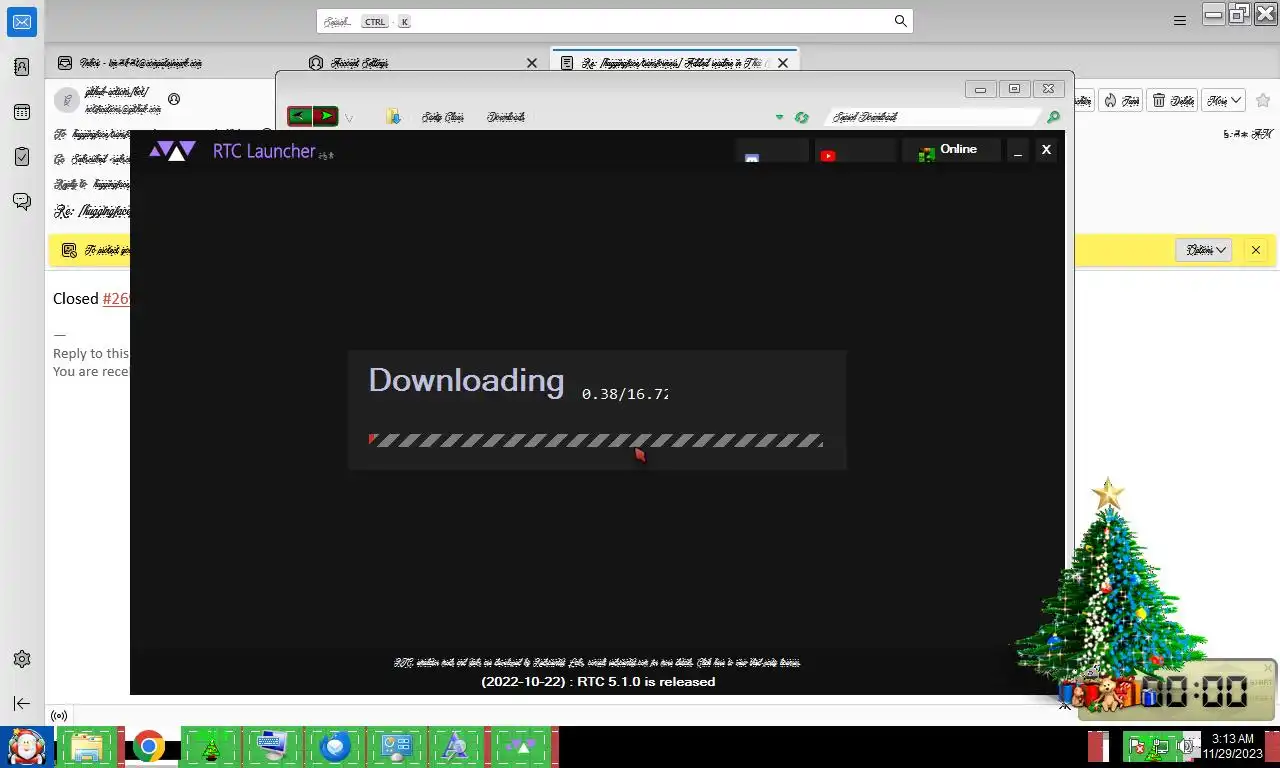Click the Thunderbird status bar activity icon
The image size is (1280, 768).
point(59,716)
